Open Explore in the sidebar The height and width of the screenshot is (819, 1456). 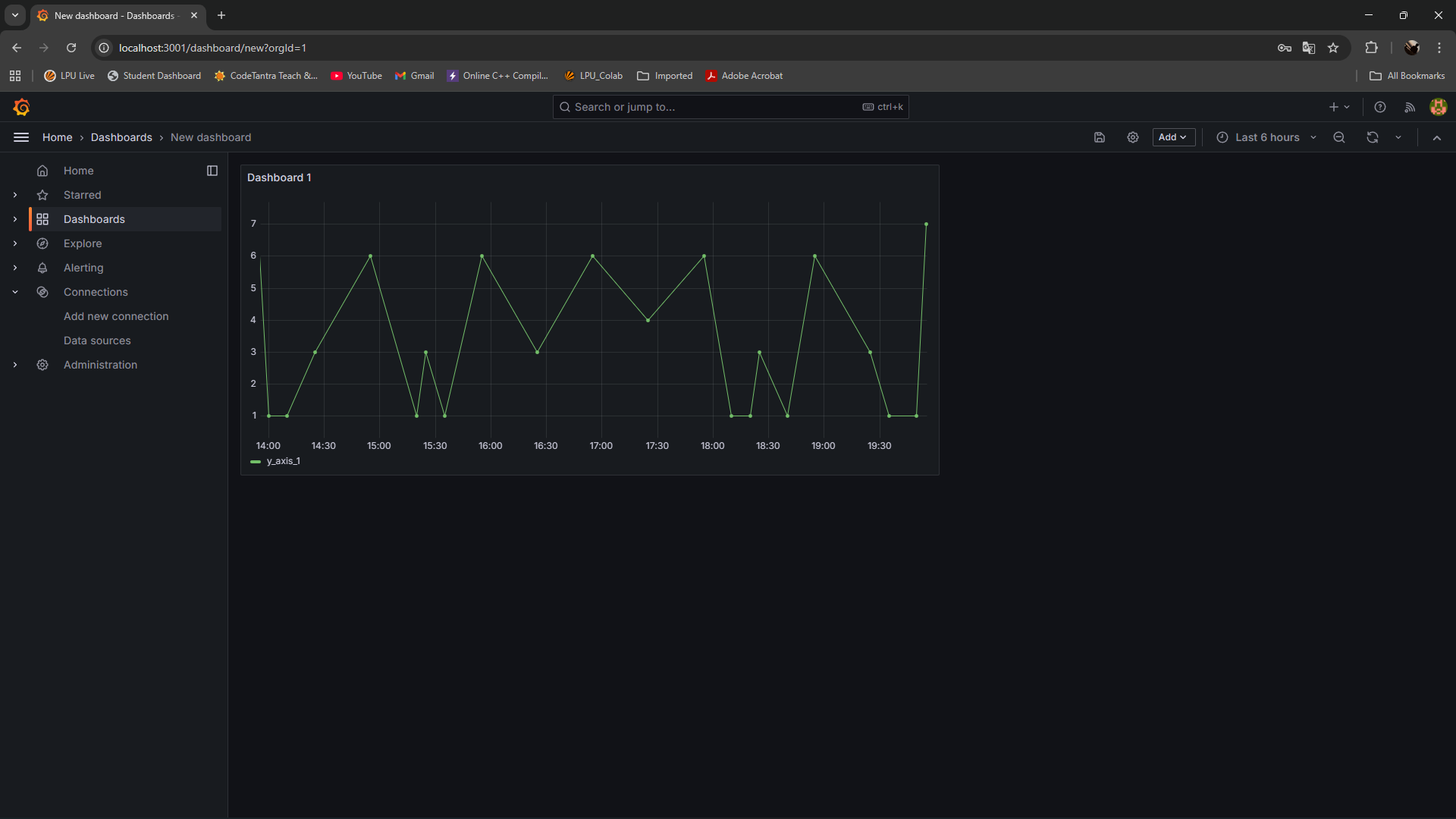click(83, 243)
